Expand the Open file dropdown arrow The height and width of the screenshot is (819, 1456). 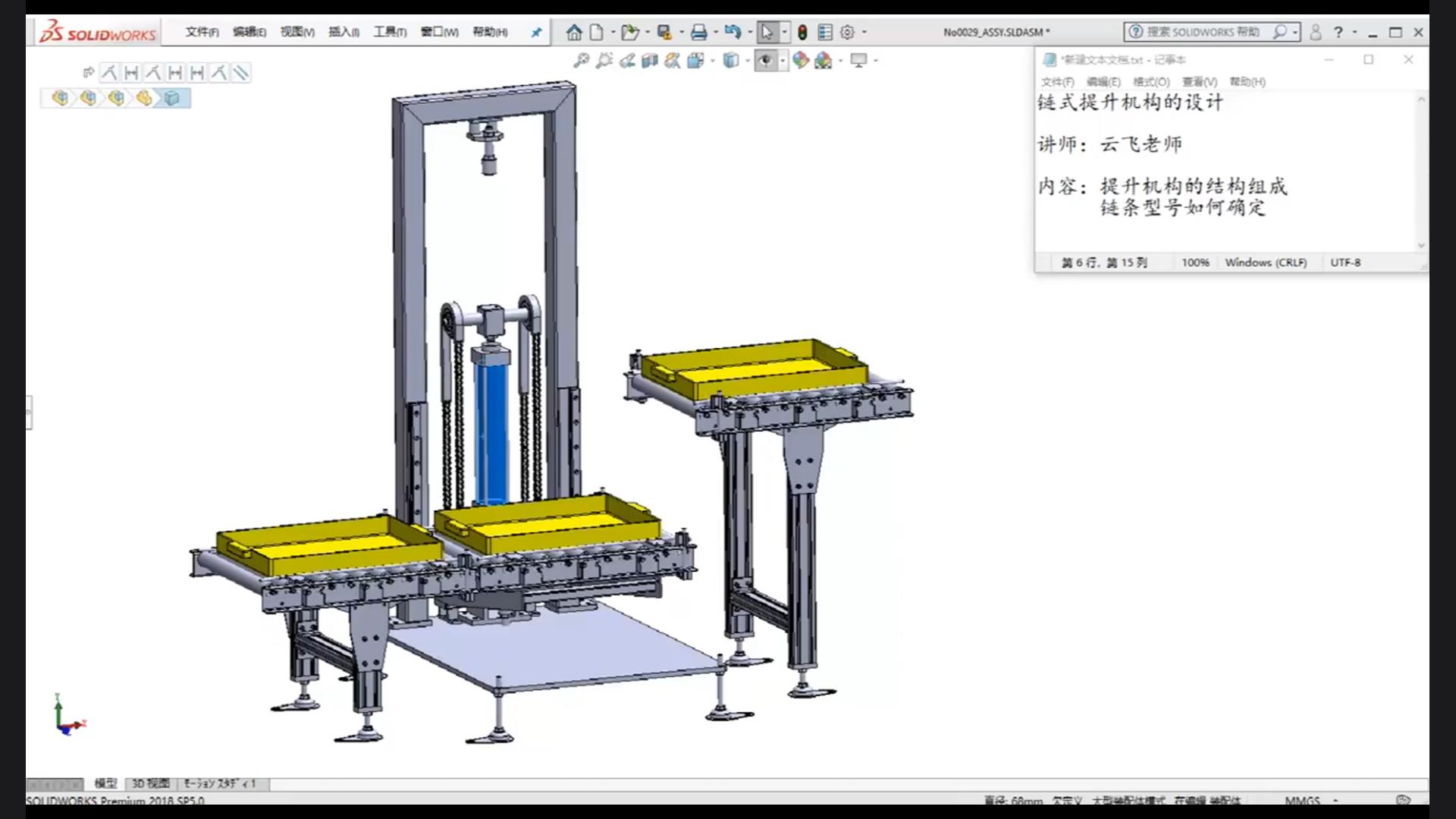pos(647,32)
